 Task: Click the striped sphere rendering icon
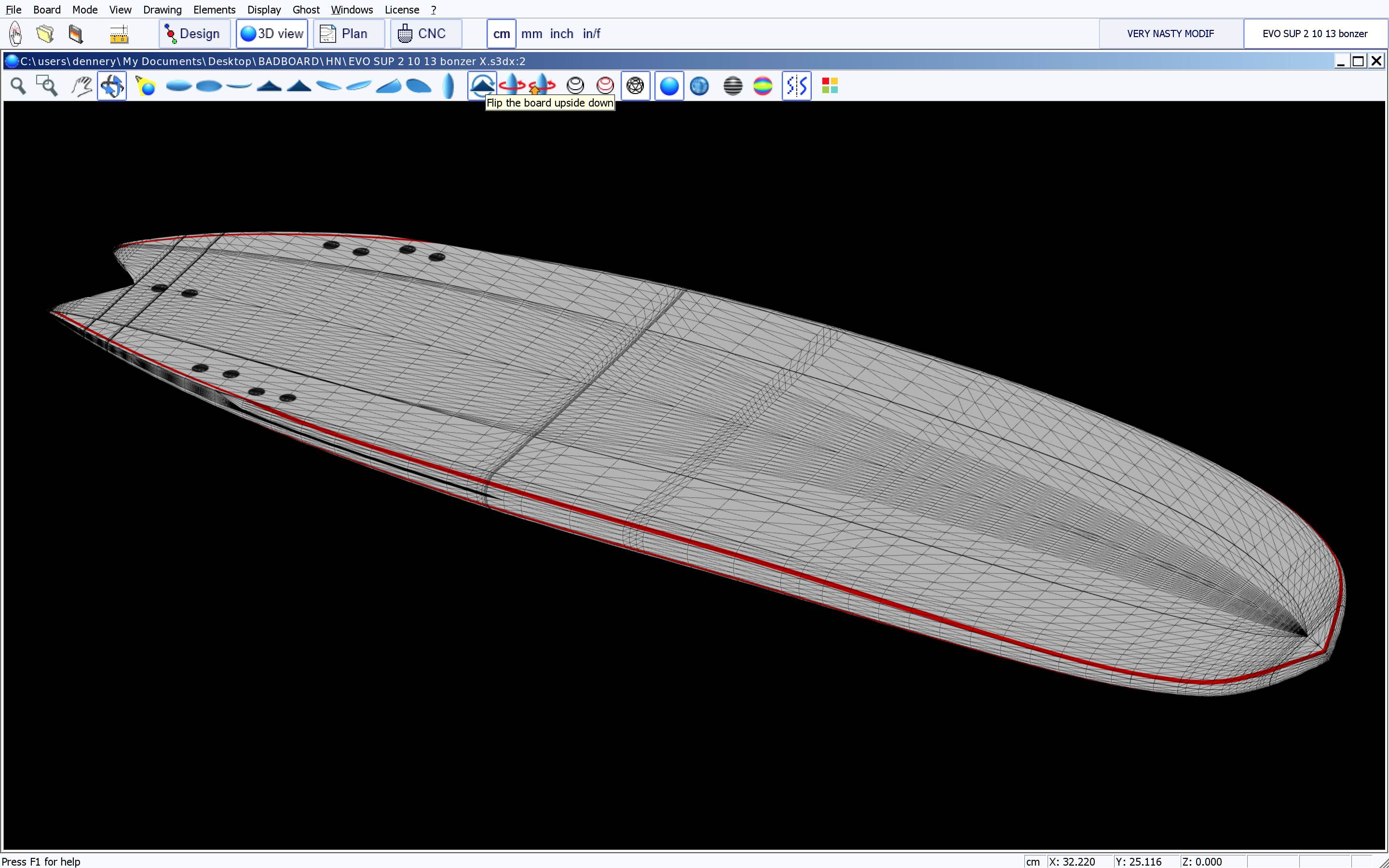point(733,86)
